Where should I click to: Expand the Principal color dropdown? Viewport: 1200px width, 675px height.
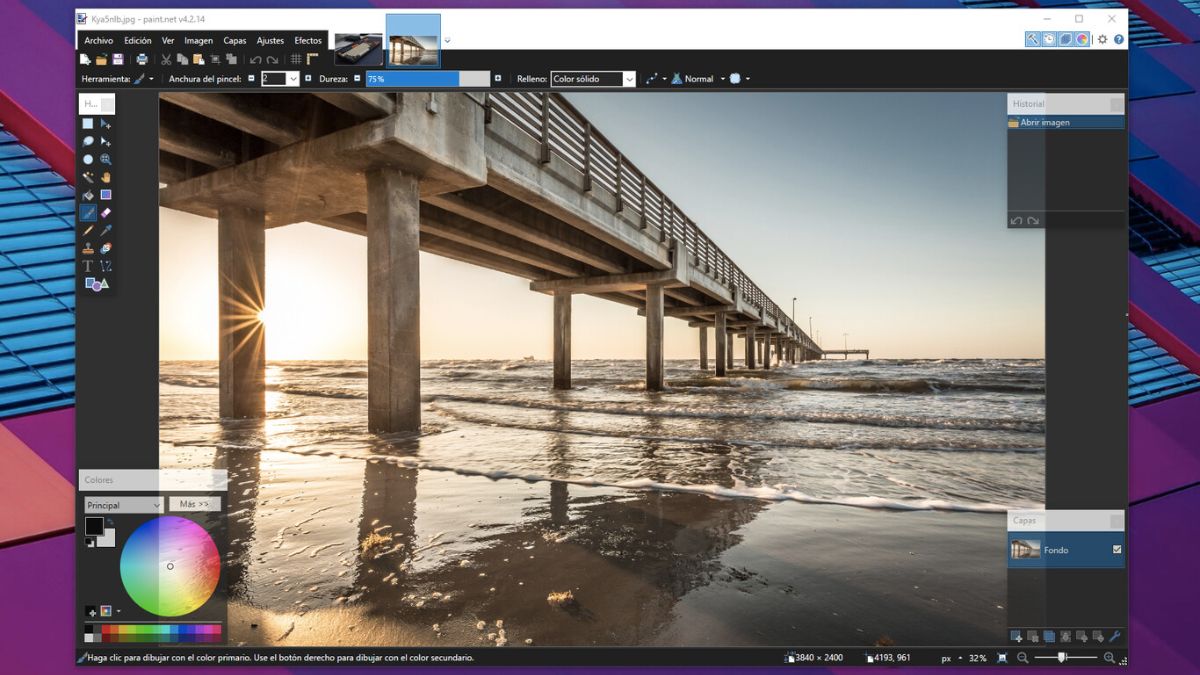click(124, 505)
